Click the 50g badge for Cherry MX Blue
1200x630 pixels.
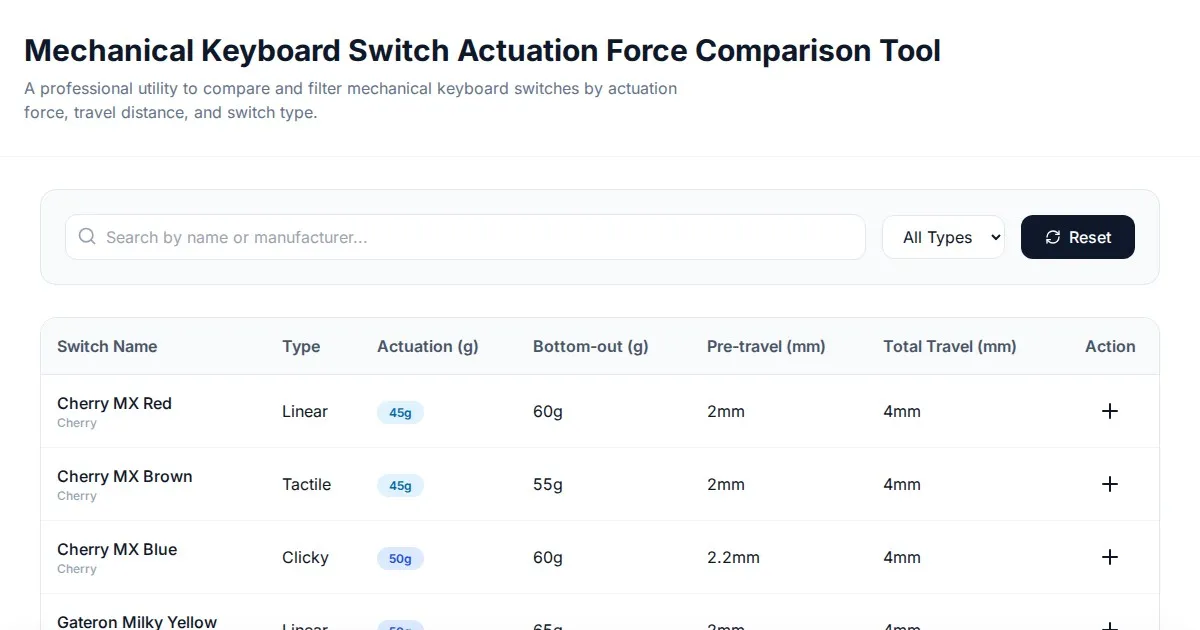click(400, 558)
